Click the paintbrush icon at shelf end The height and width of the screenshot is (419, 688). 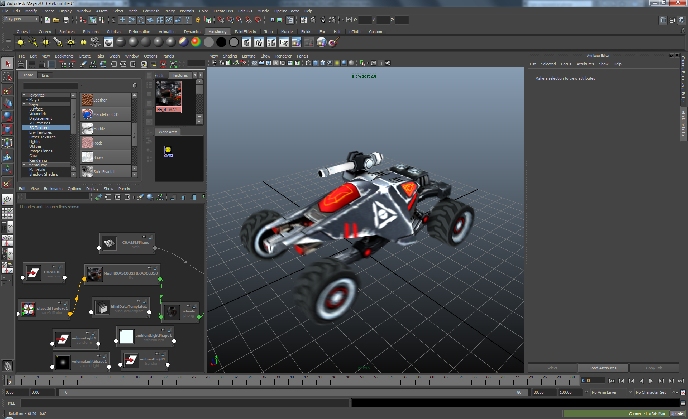[x=334, y=42]
